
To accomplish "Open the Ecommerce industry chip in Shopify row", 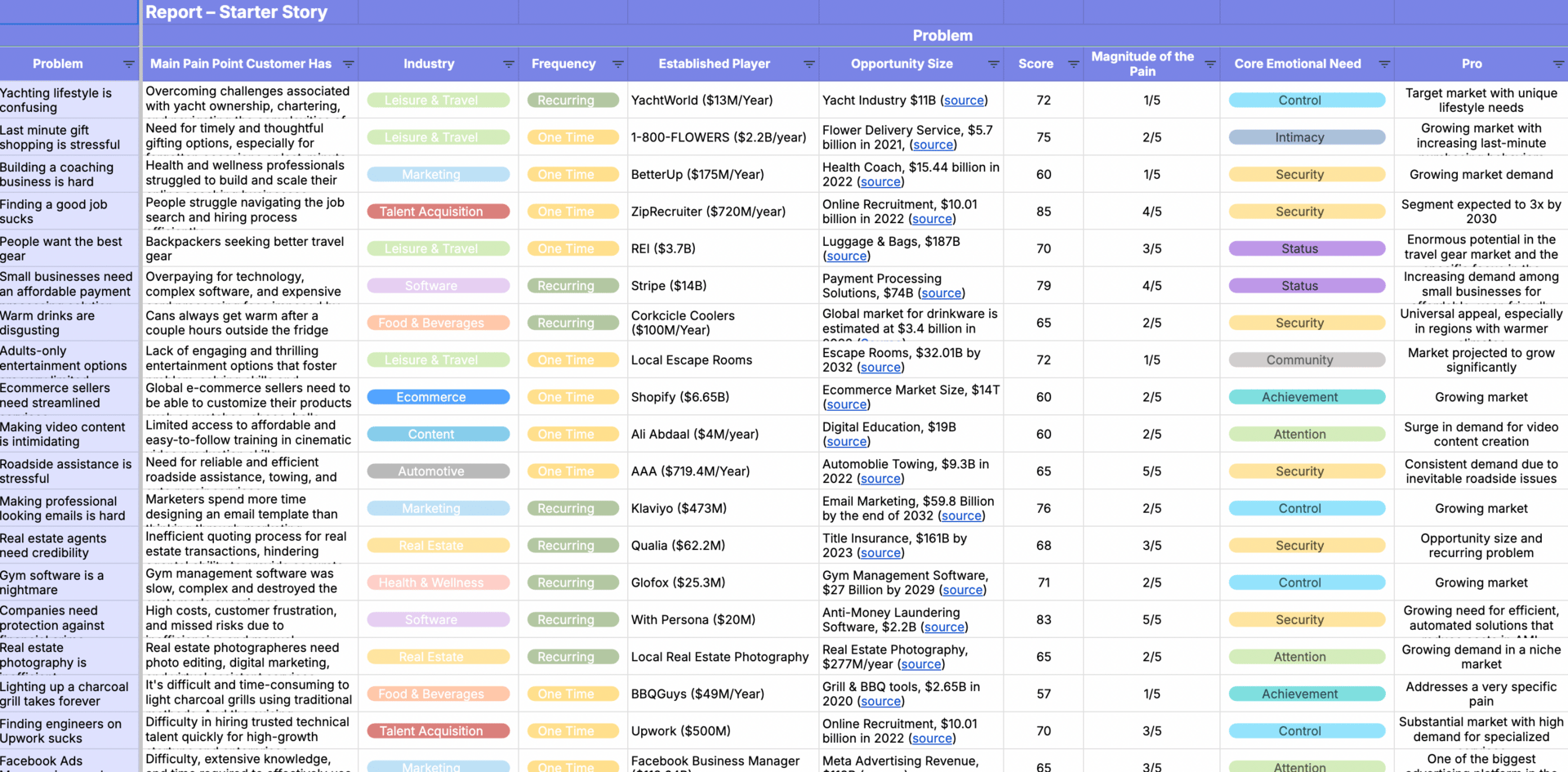I will 438,397.
